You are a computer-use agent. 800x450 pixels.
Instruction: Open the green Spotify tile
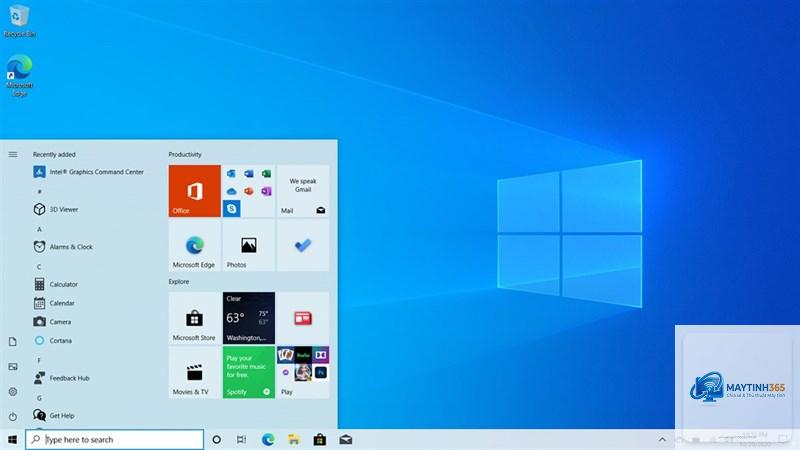coord(248,372)
